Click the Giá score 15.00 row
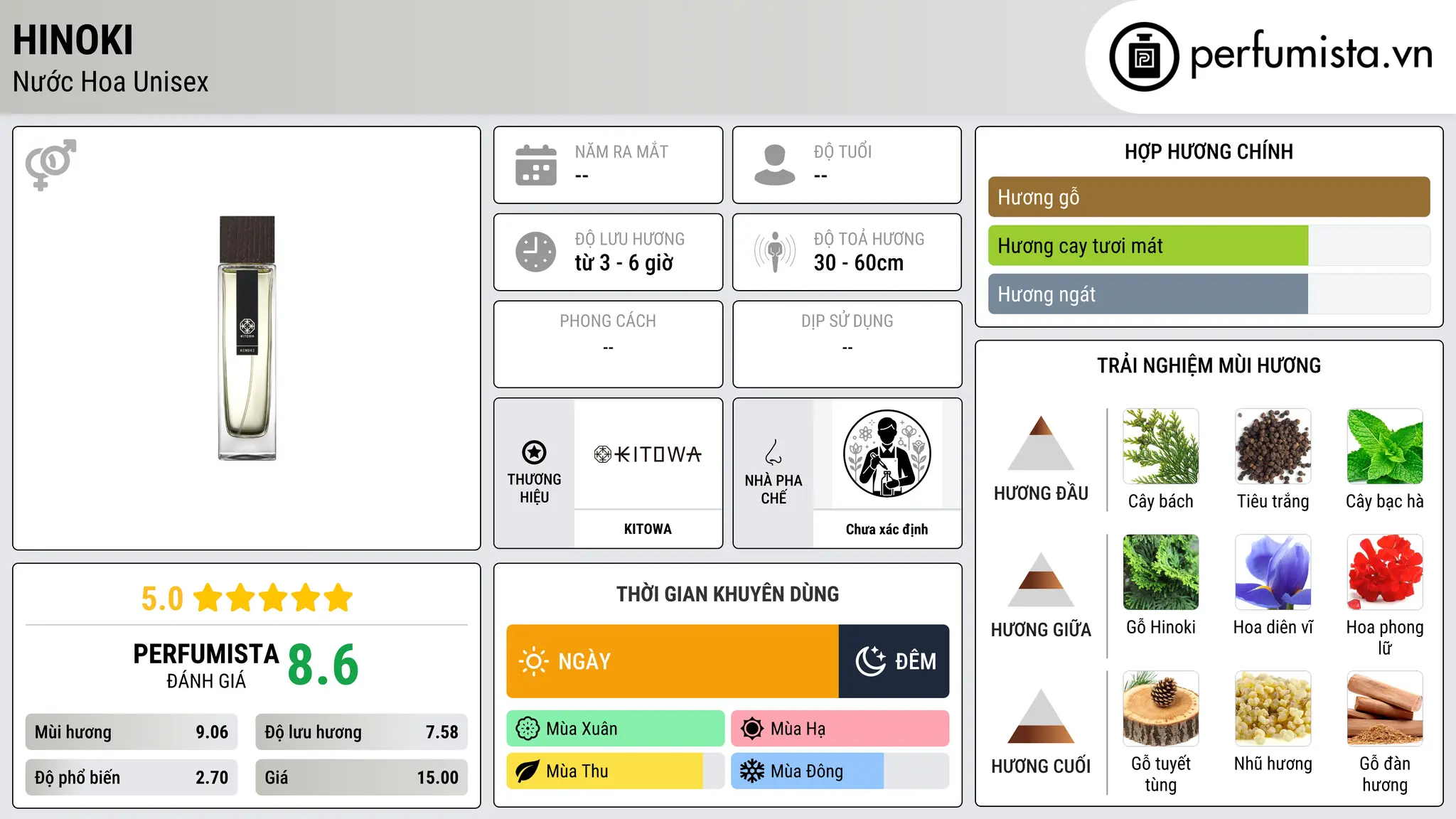1456x819 pixels. coord(361,778)
